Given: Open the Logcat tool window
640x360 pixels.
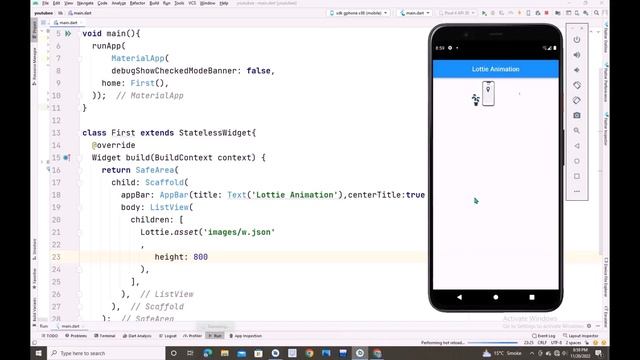Looking at the screenshot, I should (x=168, y=336).
